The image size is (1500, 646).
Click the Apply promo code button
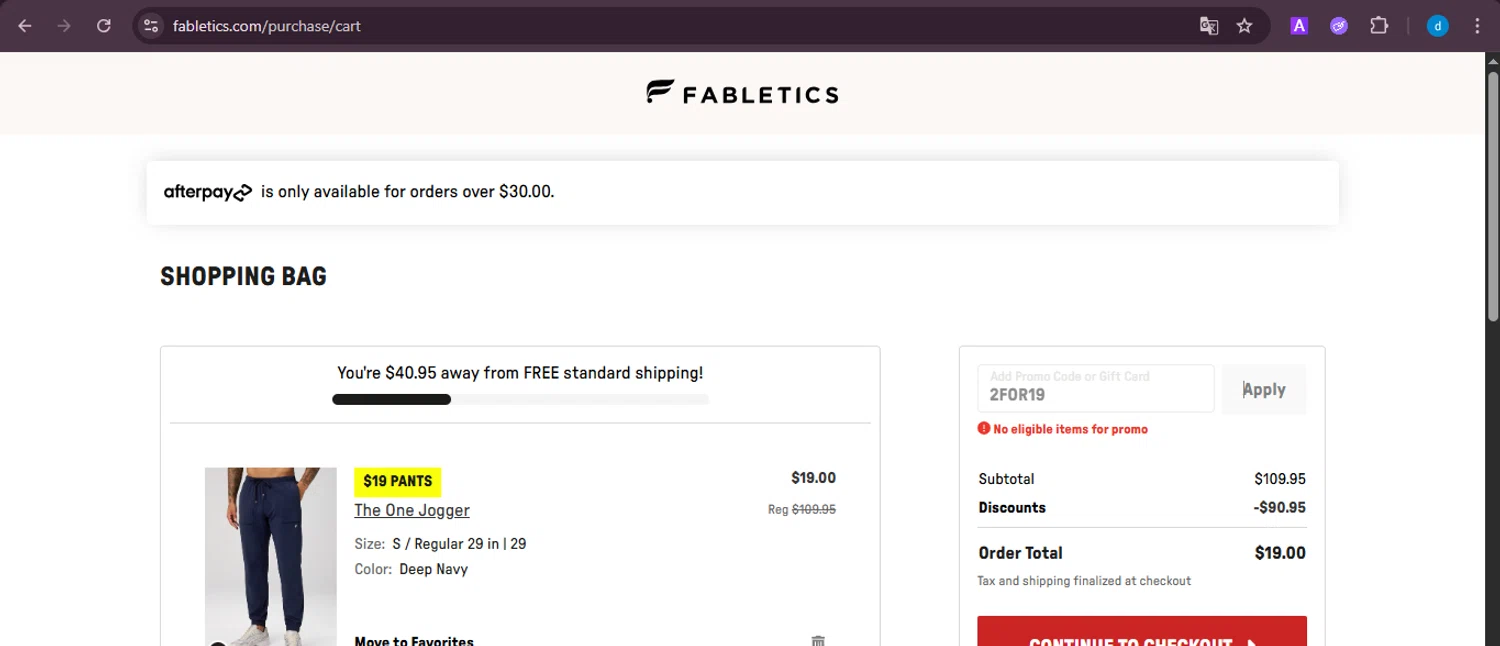coord(1264,389)
